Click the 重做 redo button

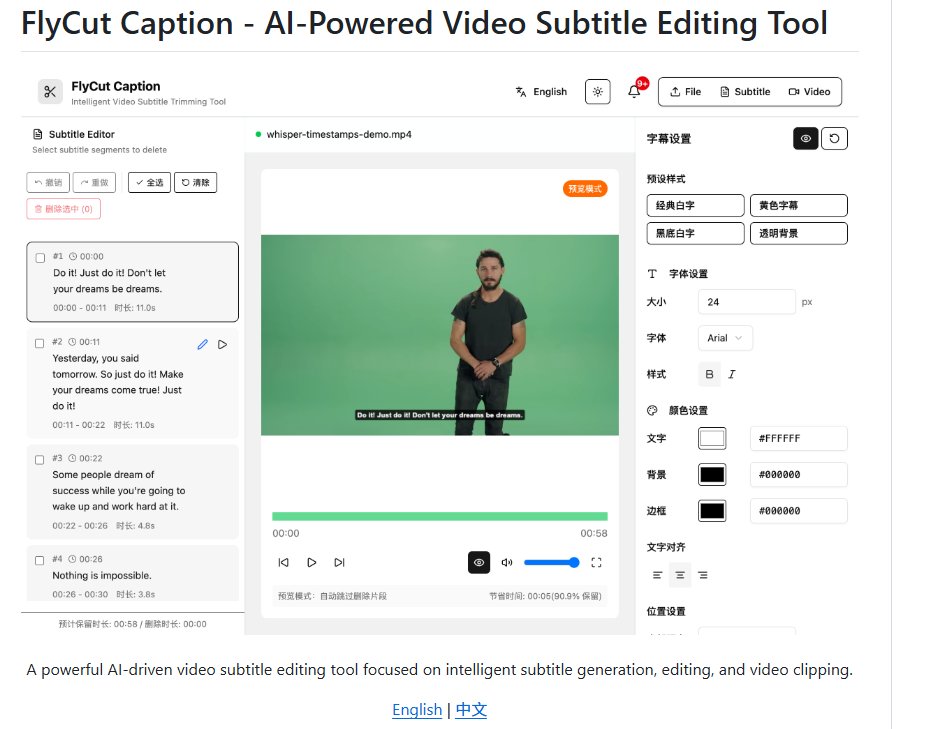pyautogui.click(x=94, y=183)
